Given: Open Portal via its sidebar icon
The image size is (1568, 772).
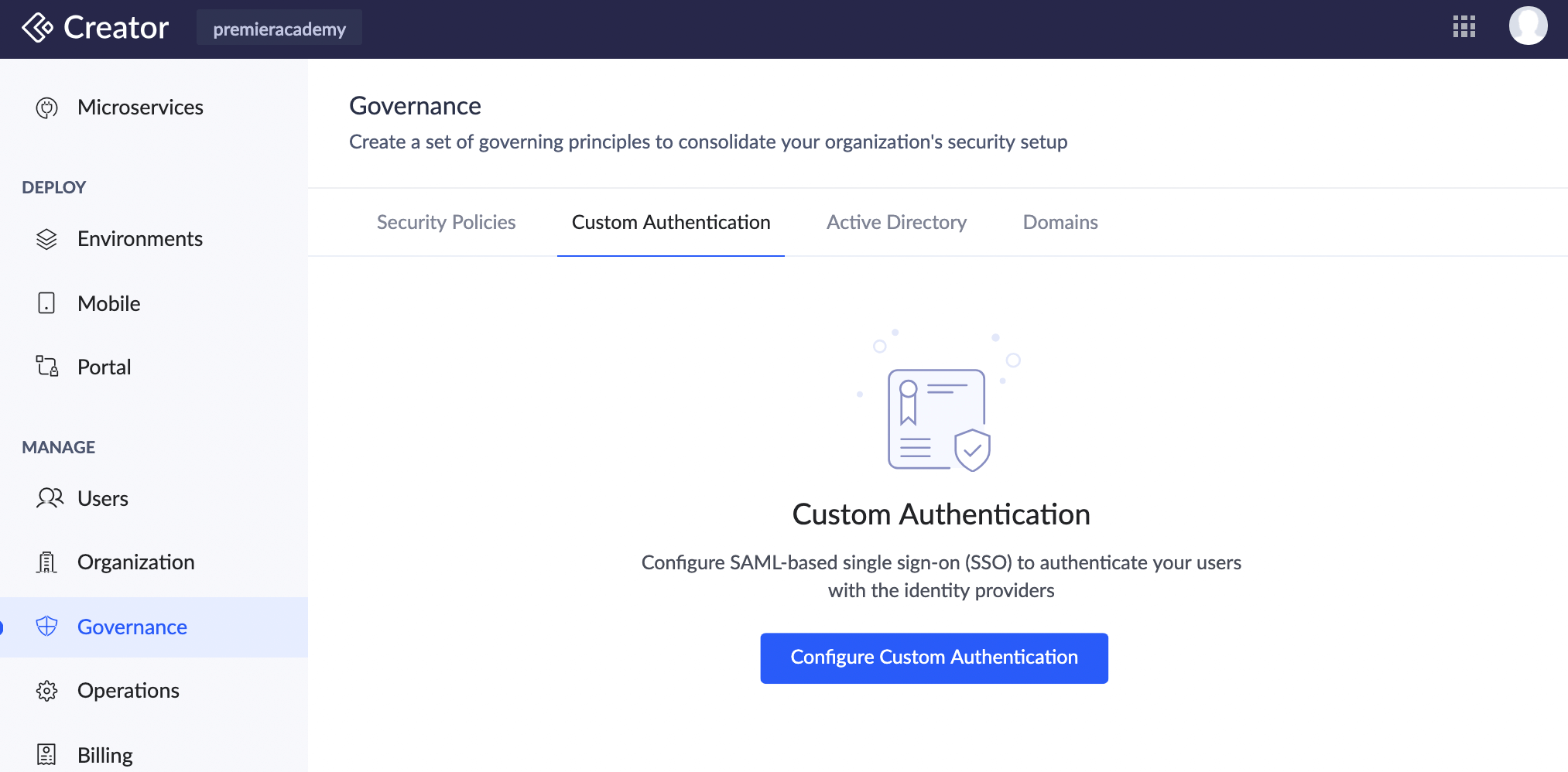Looking at the screenshot, I should click(47, 367).
